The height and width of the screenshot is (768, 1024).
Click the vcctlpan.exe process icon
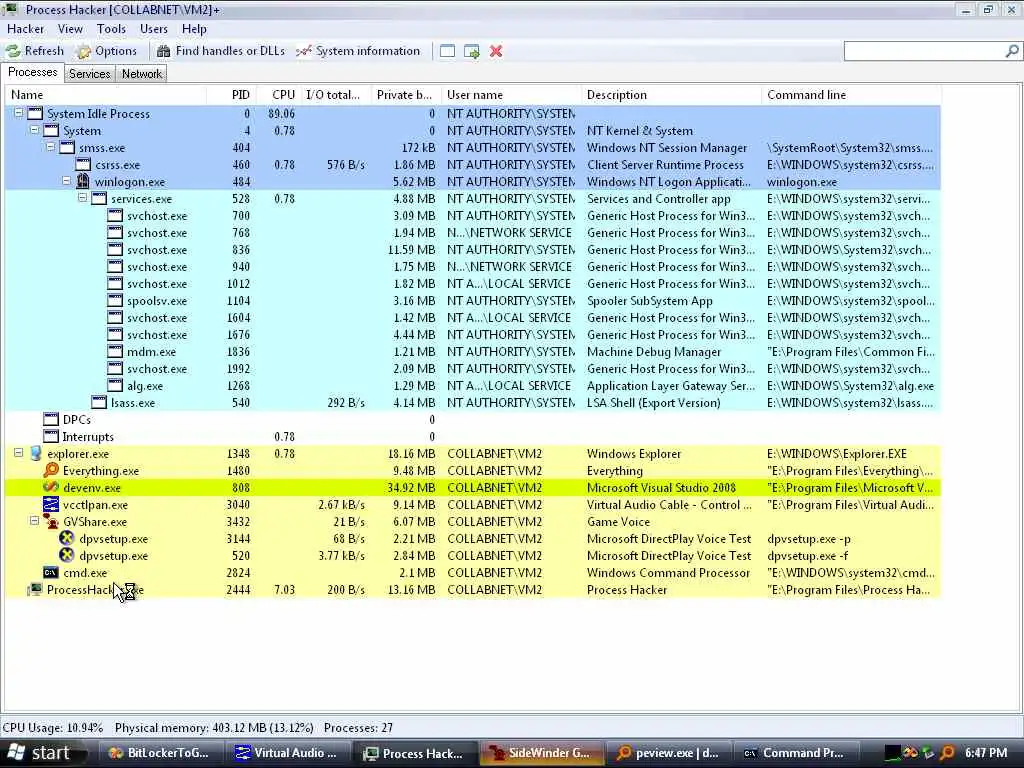51,504
